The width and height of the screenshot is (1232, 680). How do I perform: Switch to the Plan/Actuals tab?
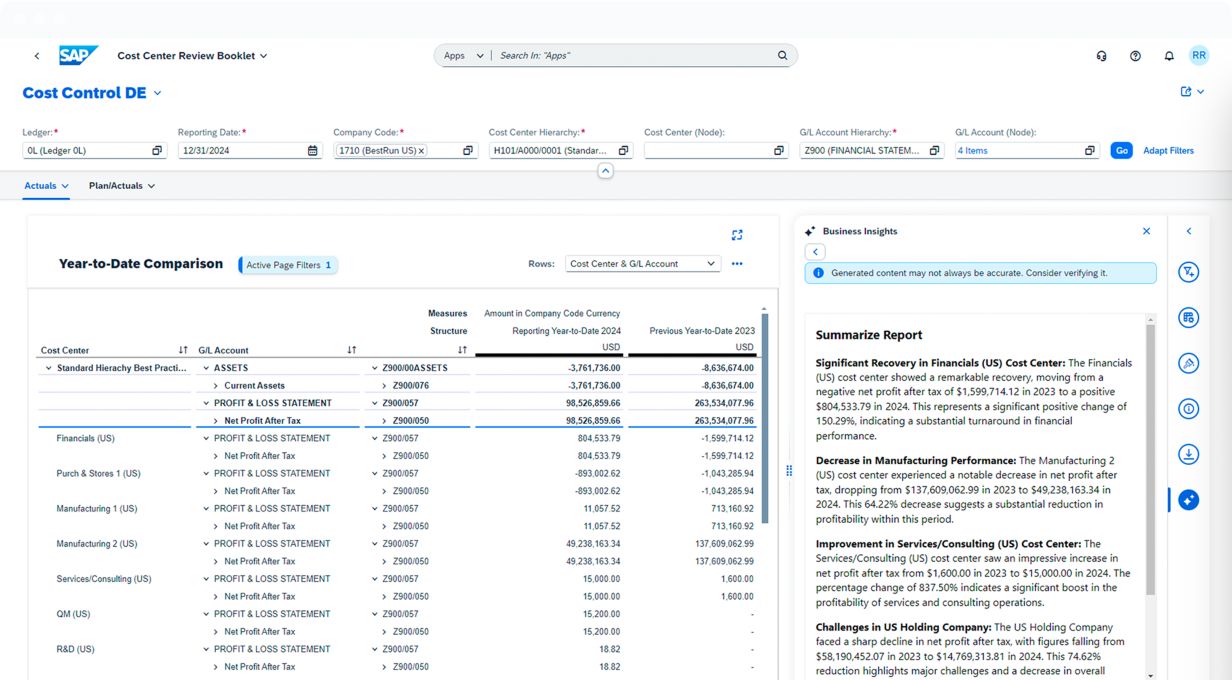coord(121,186)
